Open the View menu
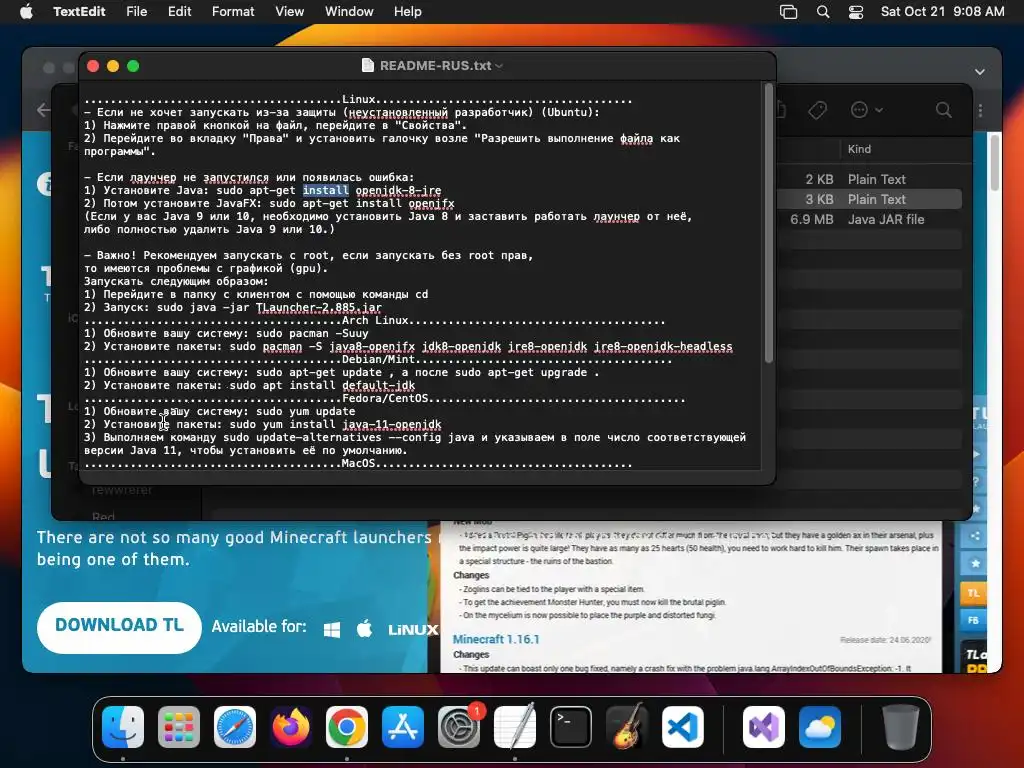Screen dimensions: 1024x768 pyautogui.click(x=289, y=12)
